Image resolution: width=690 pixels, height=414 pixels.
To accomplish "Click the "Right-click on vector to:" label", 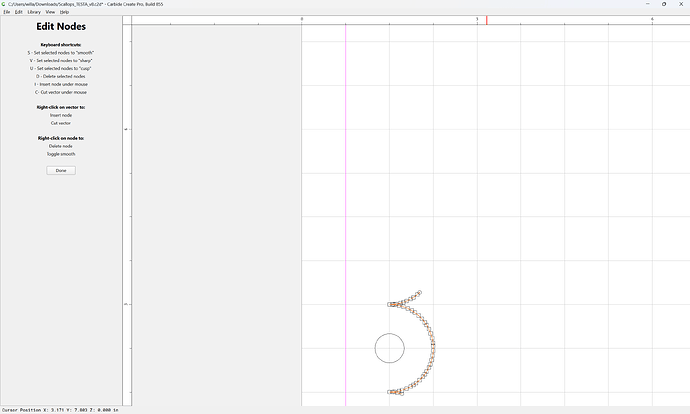I will pos(61,107).
